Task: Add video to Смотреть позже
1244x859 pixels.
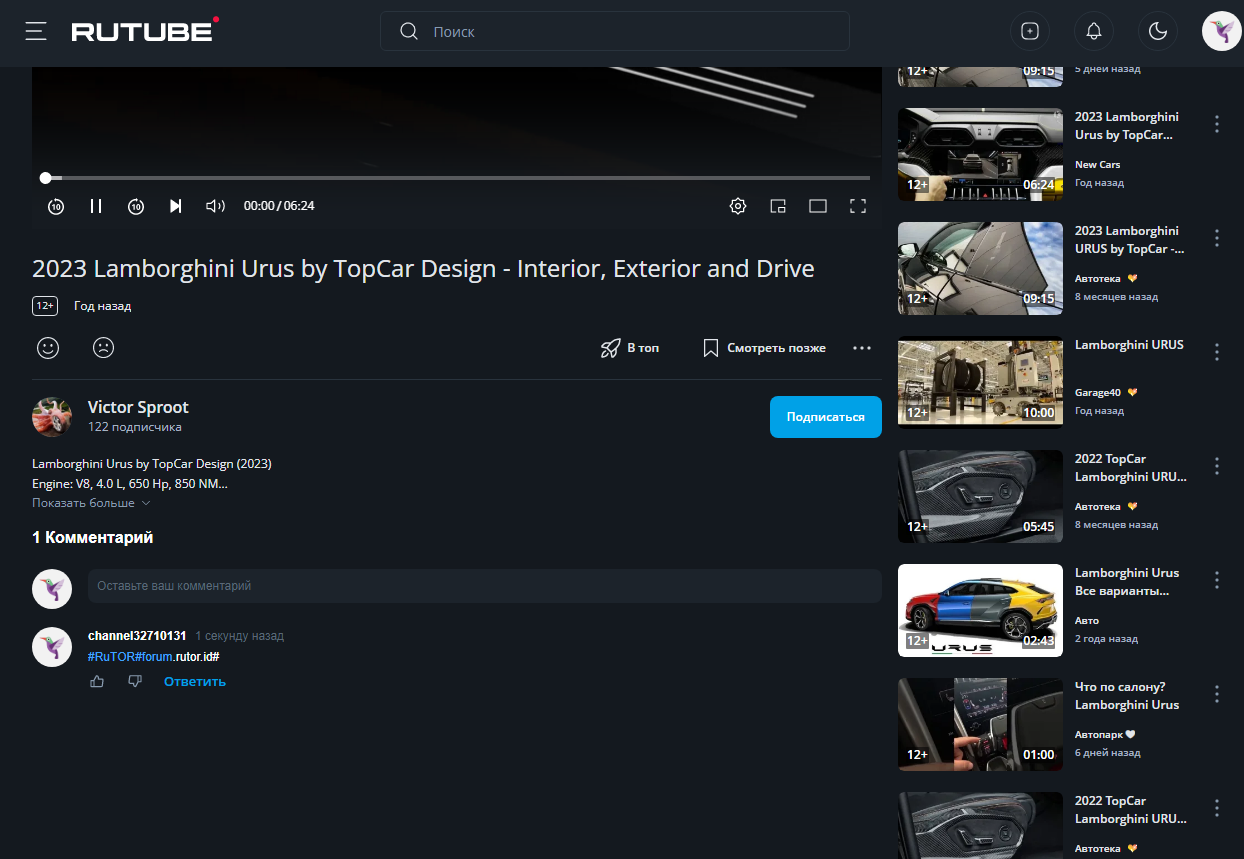Action: (x=765, y=348)
